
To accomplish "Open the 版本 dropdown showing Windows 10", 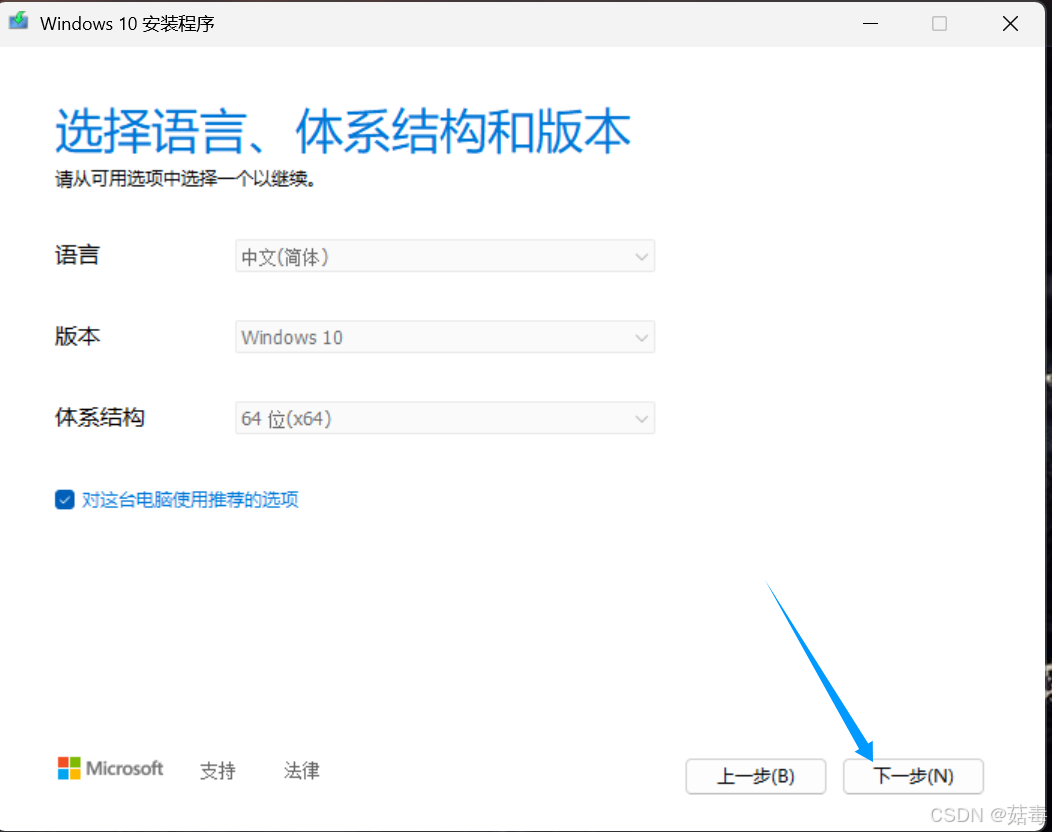I will (x=445, y=337).
